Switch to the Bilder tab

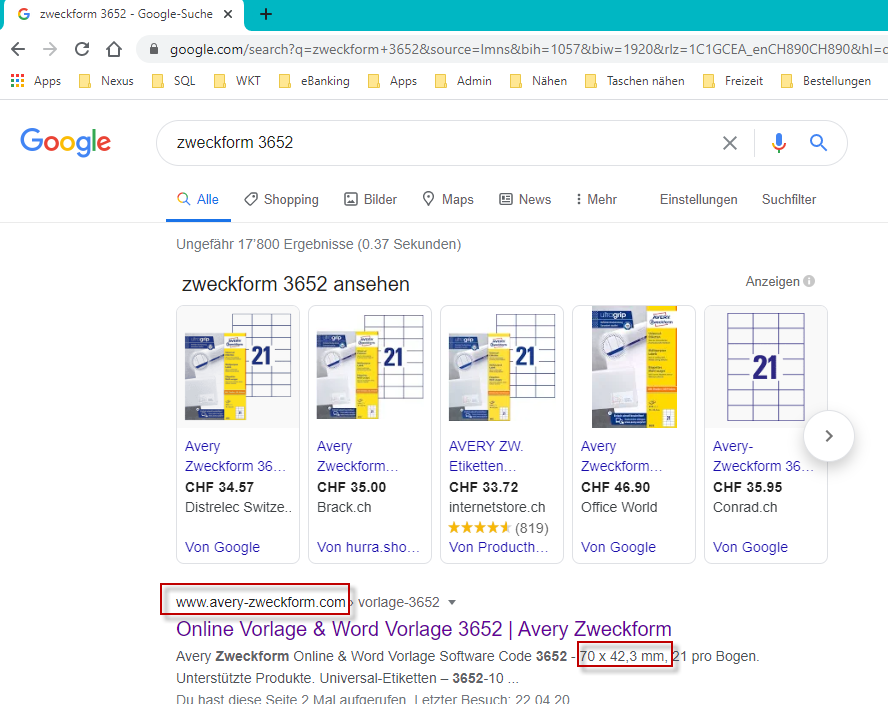pyautogui.click(x=371, y=199)
